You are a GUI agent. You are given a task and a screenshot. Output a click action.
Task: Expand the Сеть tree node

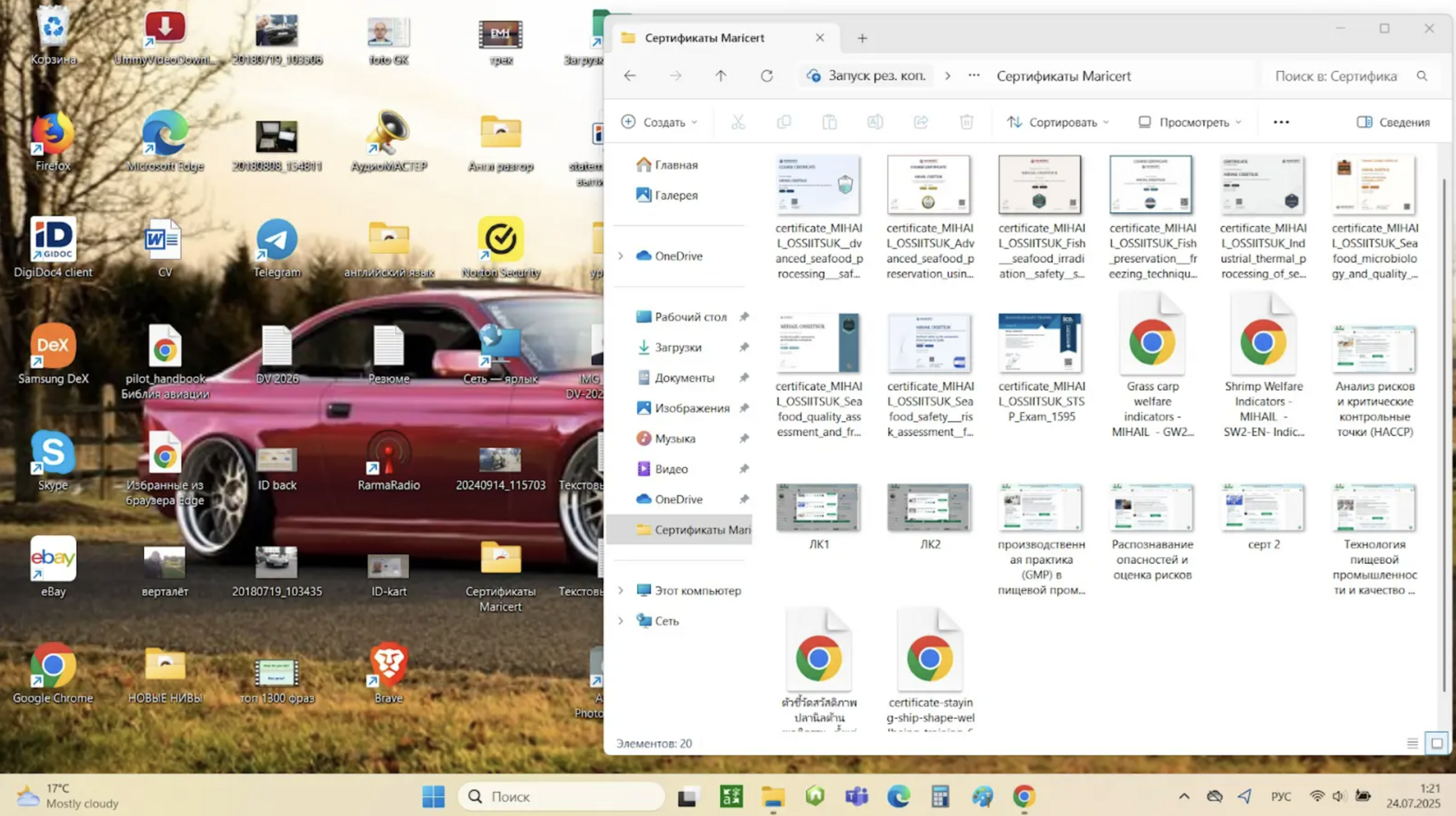[x=621, y=621]
